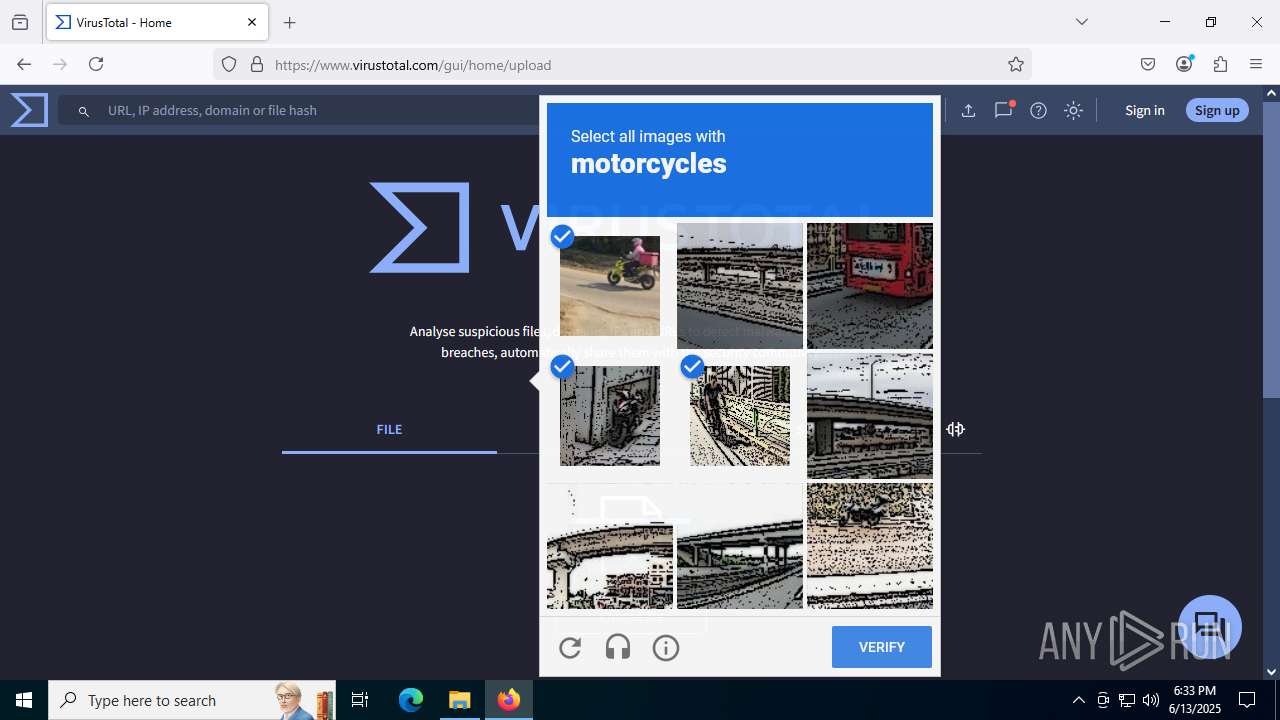This screenshot has height=720, width=1280.
Task: Click the upload file icon in header
Action: click(x=968, y=111)
